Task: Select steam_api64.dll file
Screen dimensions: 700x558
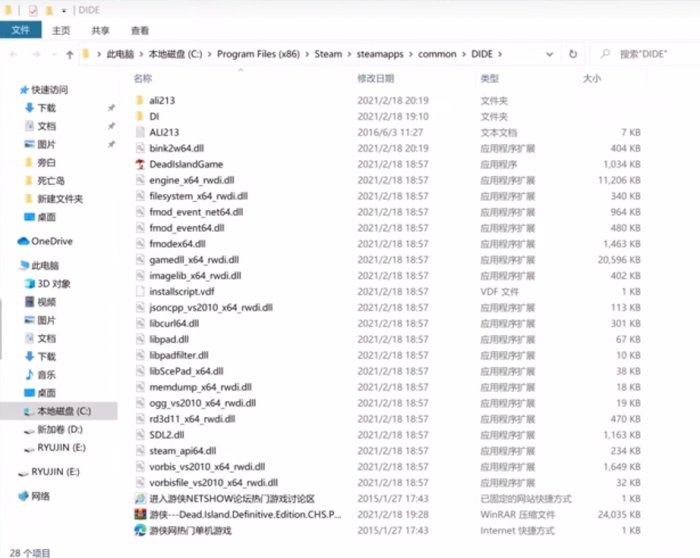Action: click(x=183, y=451)
